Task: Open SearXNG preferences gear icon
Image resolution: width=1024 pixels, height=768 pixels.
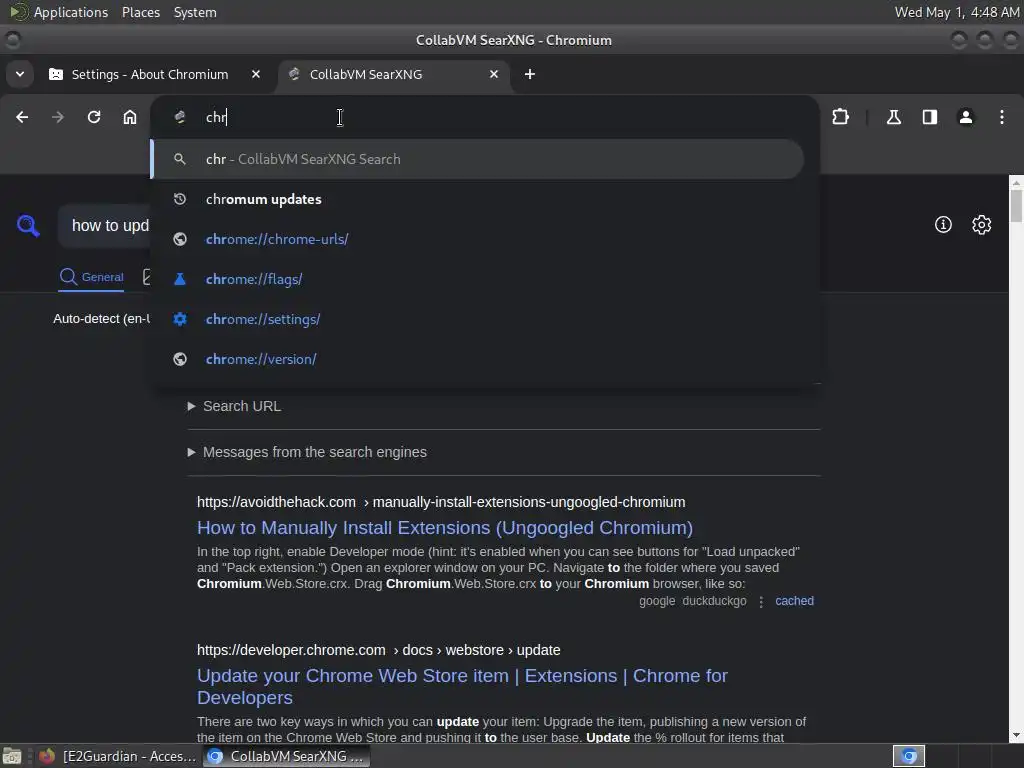Action: [982, 225]
